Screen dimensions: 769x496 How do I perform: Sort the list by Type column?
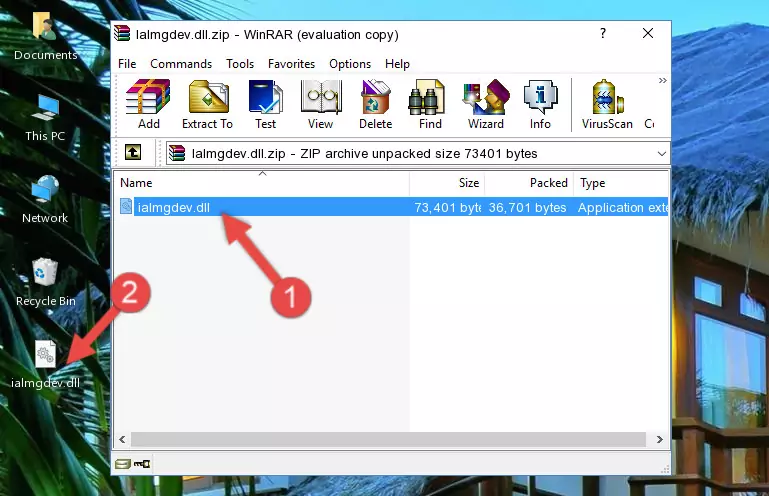tap(621, 183)
